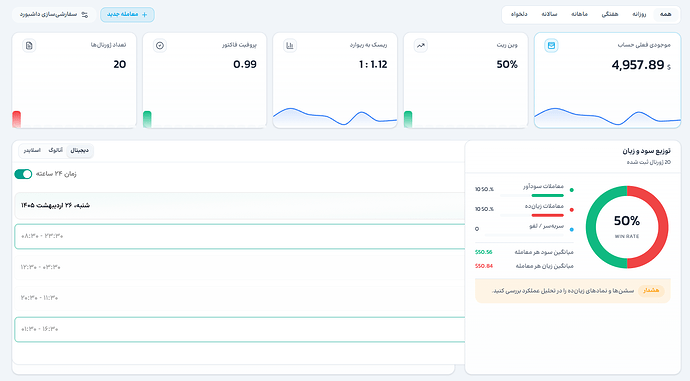The image size is (690, 381).
Task: Click the profit factor gauge icon
Action: click(x=160, y=45)
